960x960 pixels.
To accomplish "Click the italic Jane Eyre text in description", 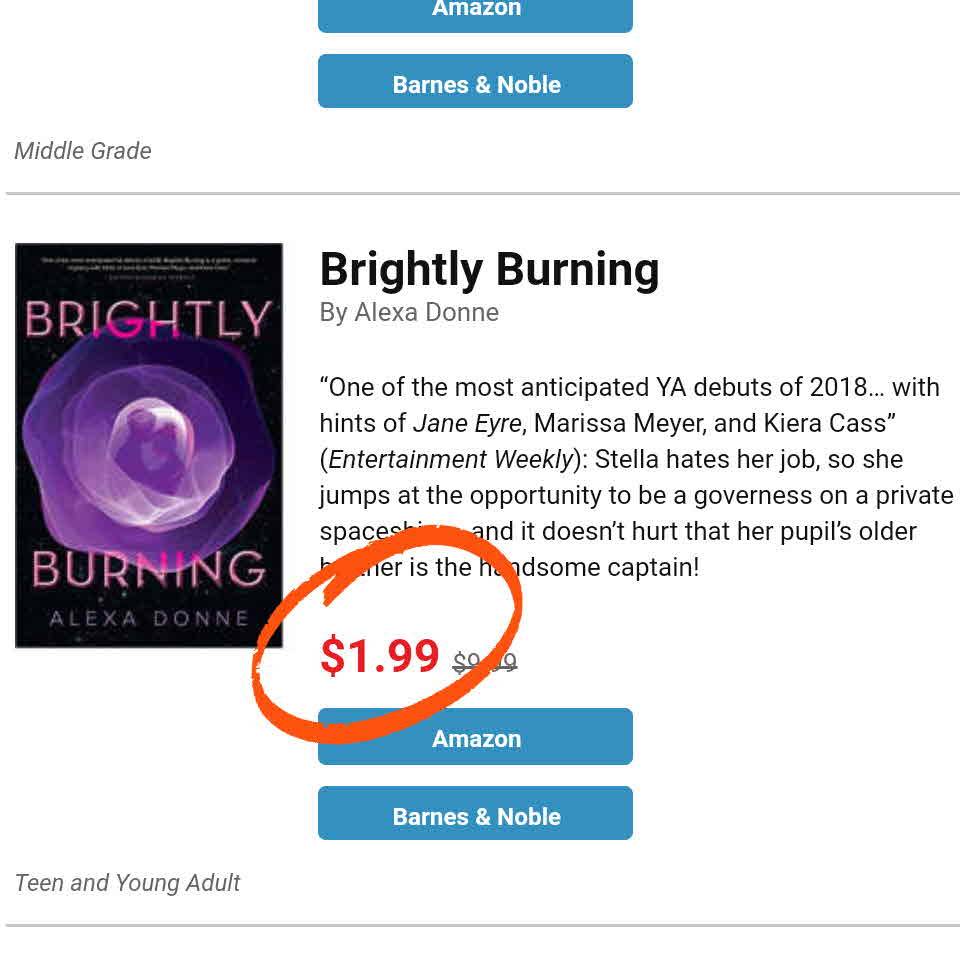I will pyautogui.click(x=467, y=424).
